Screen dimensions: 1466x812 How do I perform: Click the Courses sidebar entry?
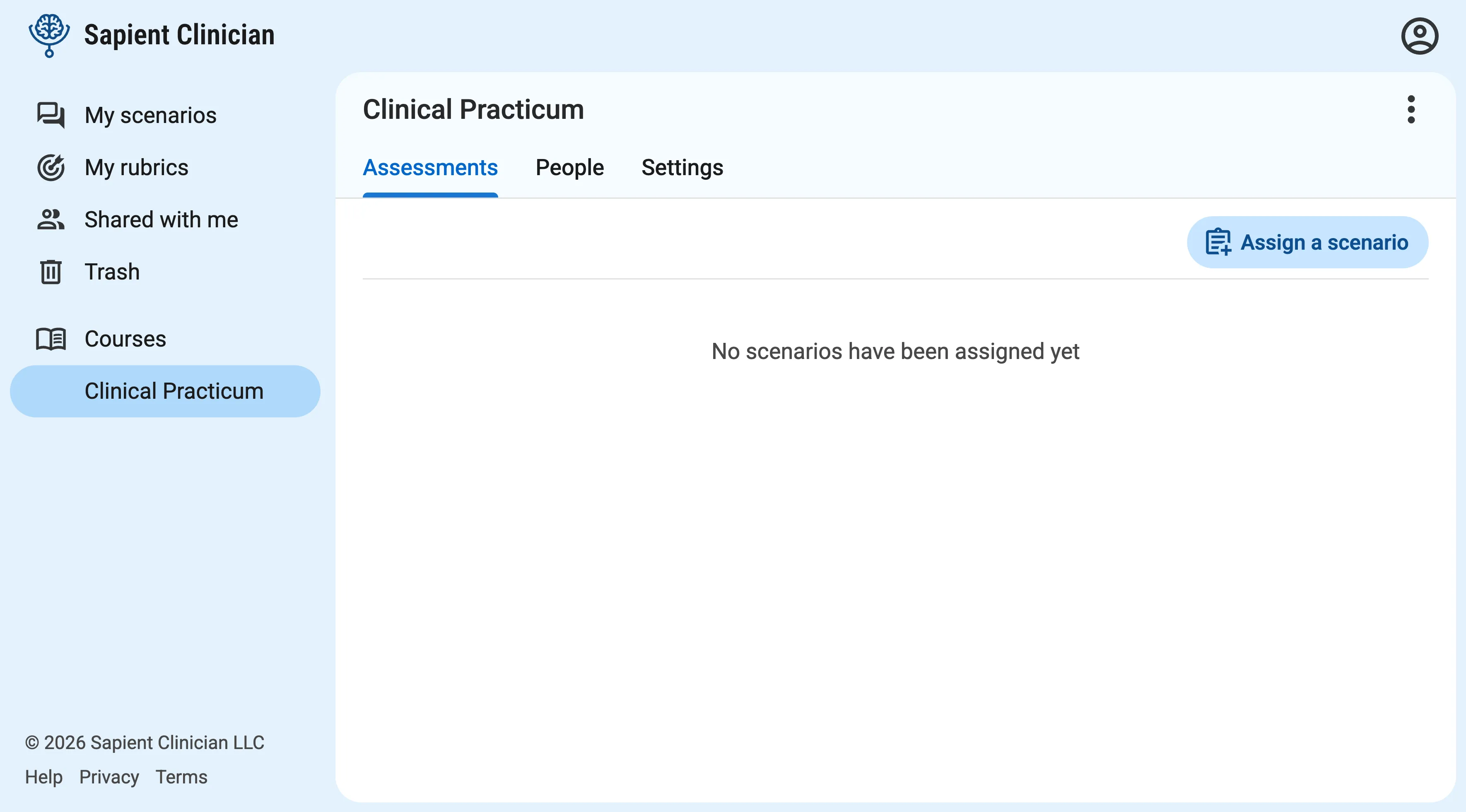coord(125,339)
